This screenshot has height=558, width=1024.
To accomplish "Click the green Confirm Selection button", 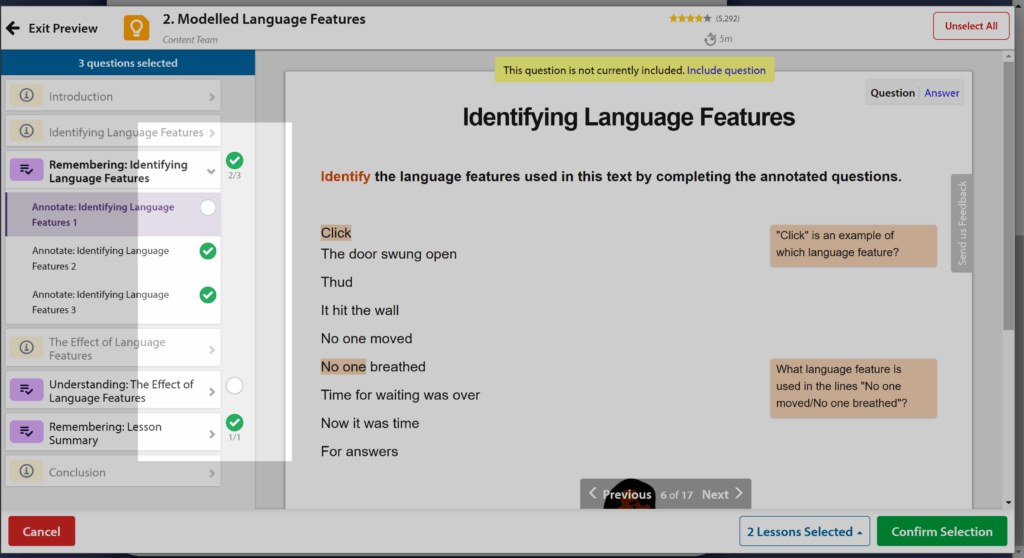I will click(942, 531).
